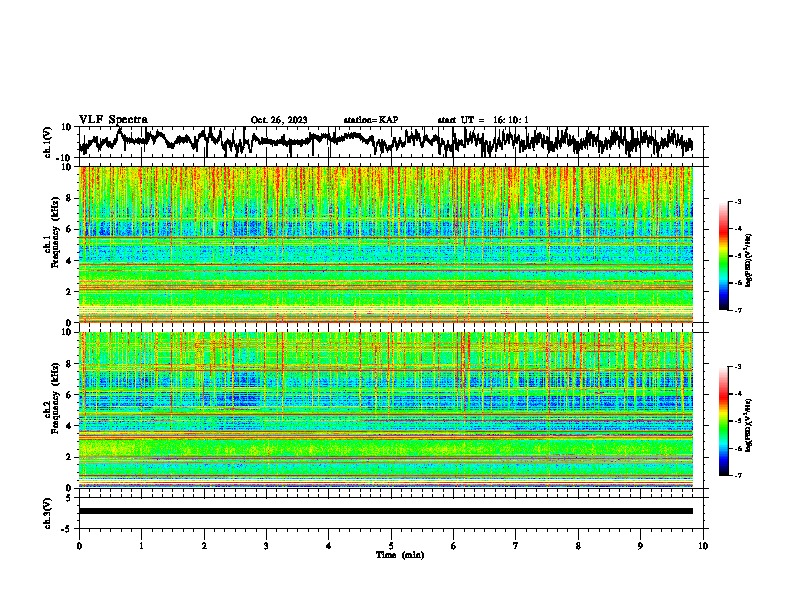Click the ch.1 spectrogram color scale bar

724,256
